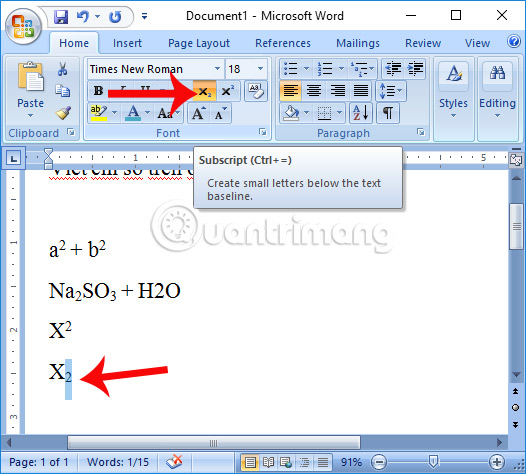Redo the last action
Image resolution: width=526 pixels, height=474 pixels.
[x=115, y=16]
